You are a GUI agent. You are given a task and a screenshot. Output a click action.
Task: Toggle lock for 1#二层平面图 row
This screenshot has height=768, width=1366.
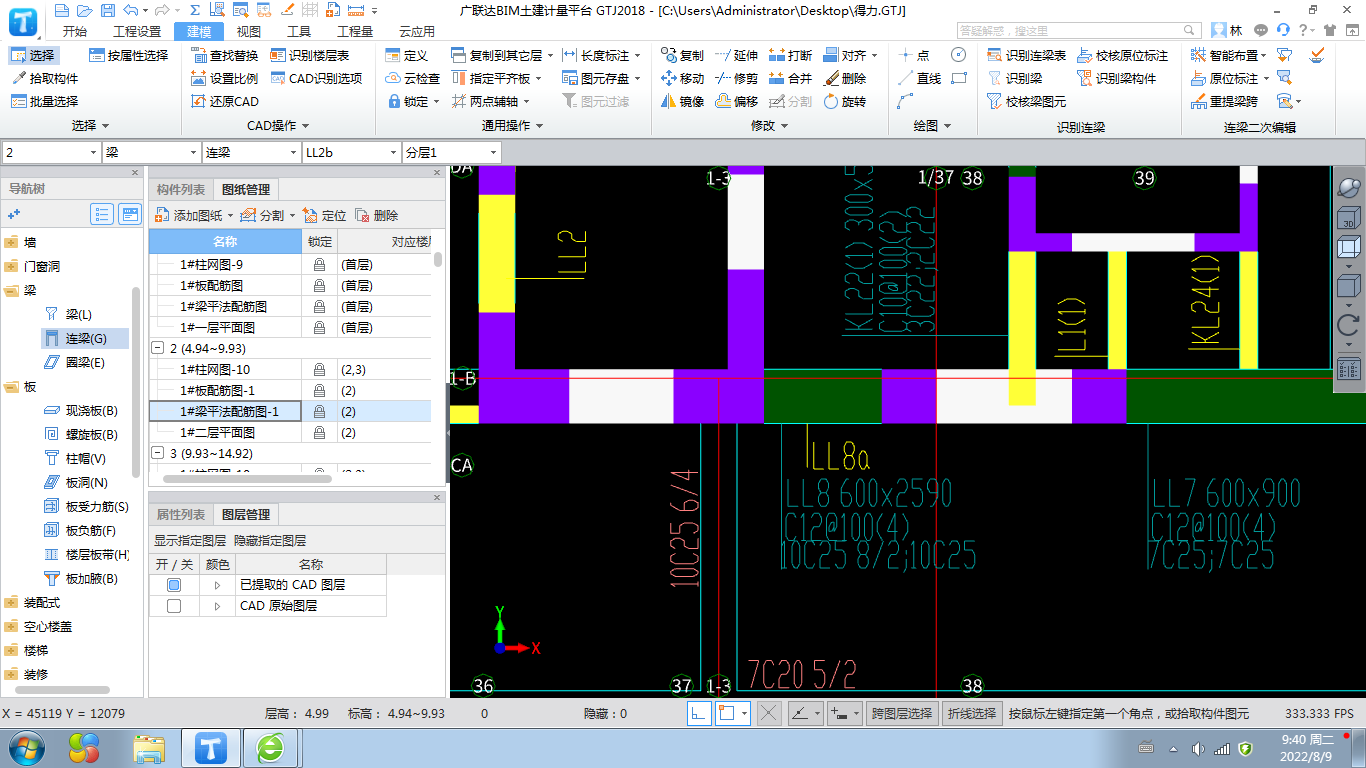319,432
